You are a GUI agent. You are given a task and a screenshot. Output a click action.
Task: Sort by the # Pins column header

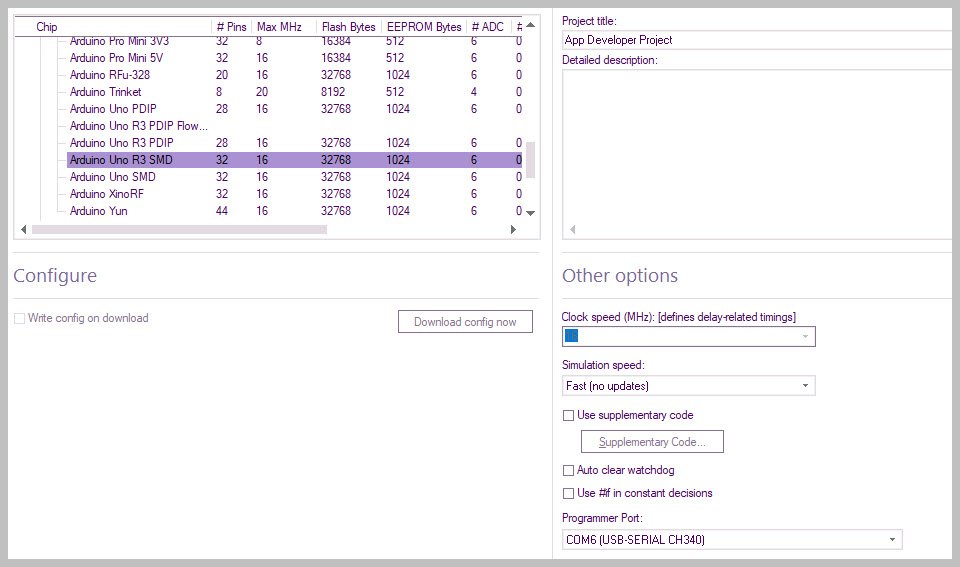coord(231,27)
